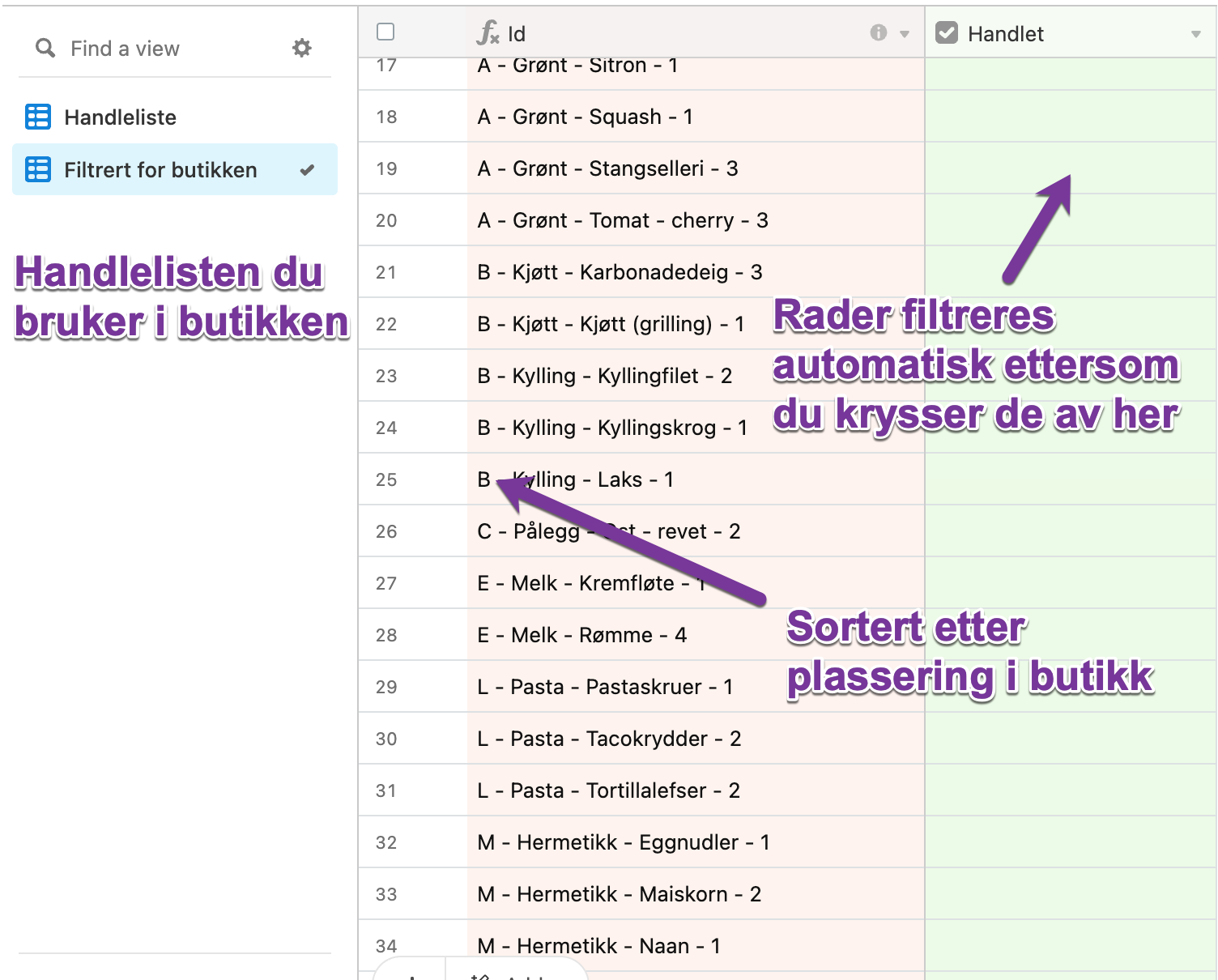Select row number 23
The width and height of the screenshot is (1218, 980).
(x=386, y=376)
